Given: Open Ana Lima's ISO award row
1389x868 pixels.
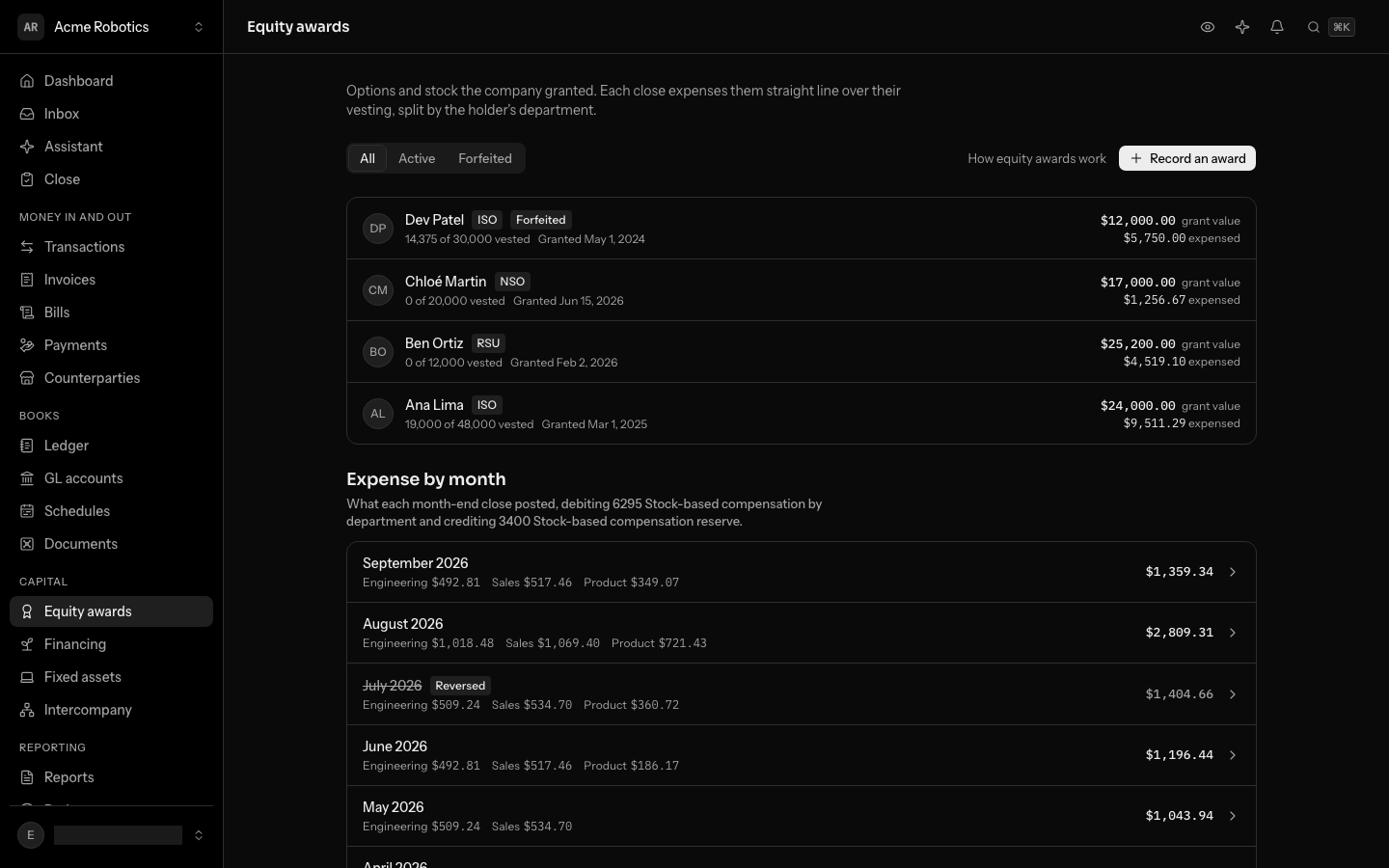Looking at the screenshot, I should click(802, 414).
